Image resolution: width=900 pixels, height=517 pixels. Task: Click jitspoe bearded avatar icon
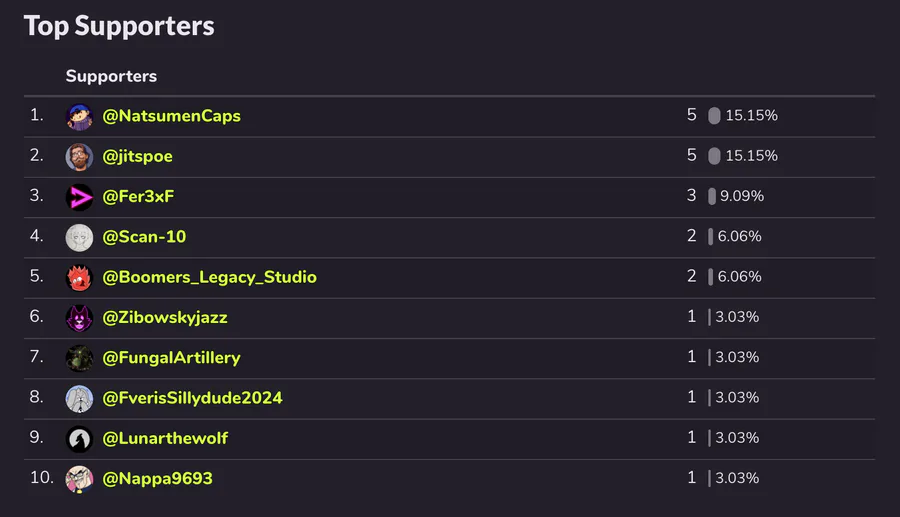[x=80, y=157]
